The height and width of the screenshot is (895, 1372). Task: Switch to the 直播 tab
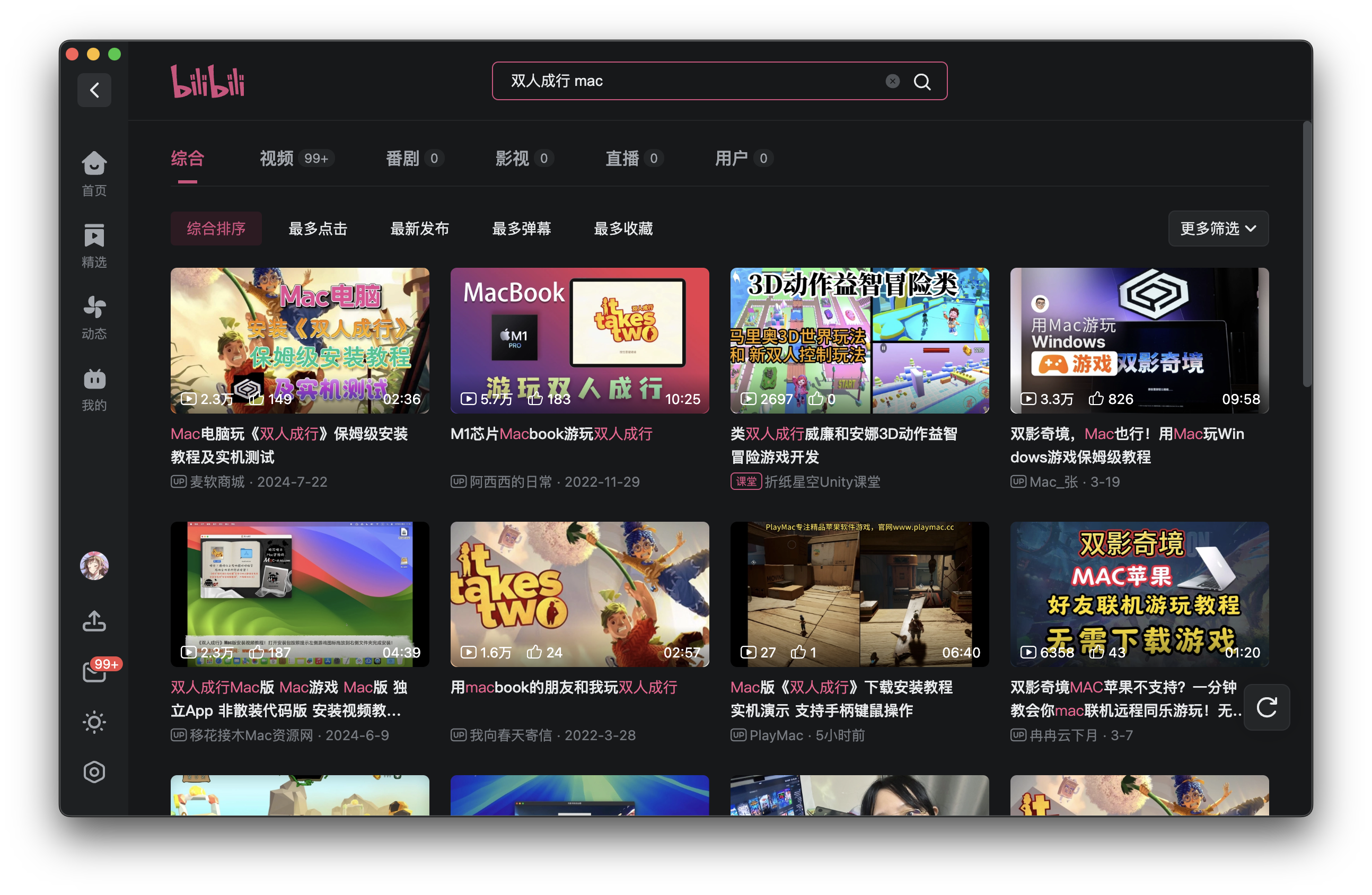(x=634, y=158)
